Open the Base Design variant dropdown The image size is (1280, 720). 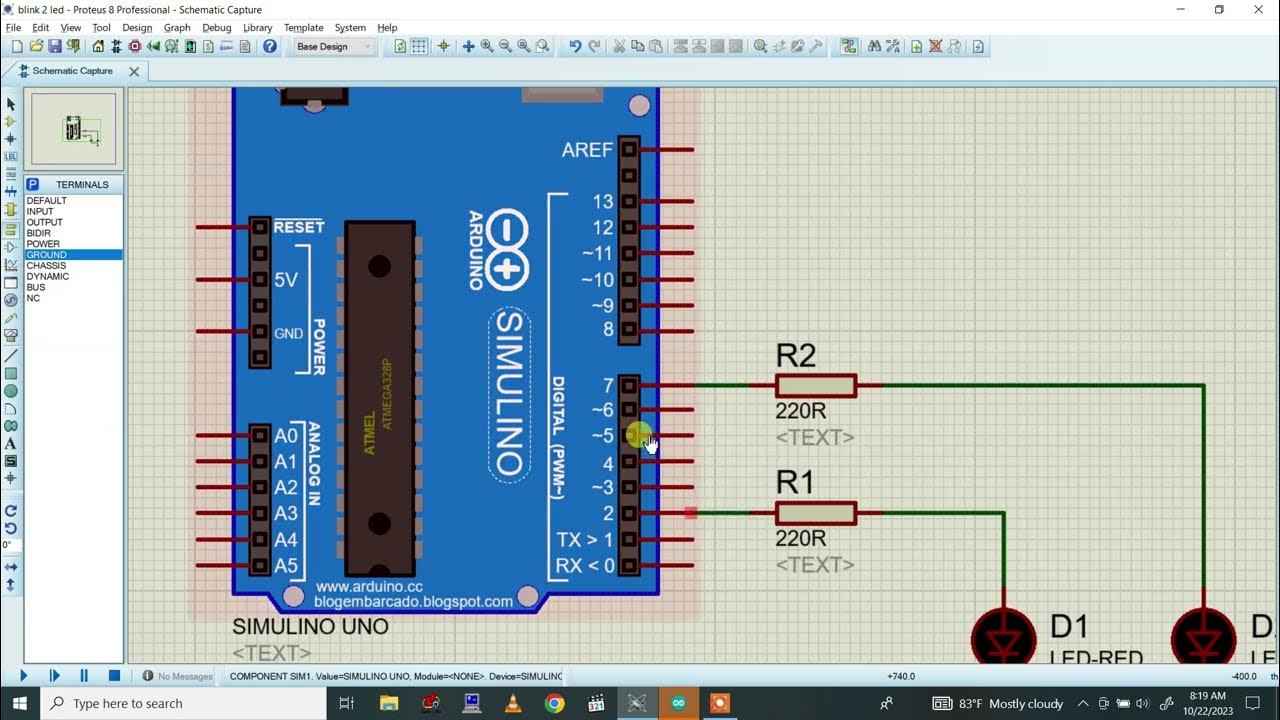(x=334, y=46)
